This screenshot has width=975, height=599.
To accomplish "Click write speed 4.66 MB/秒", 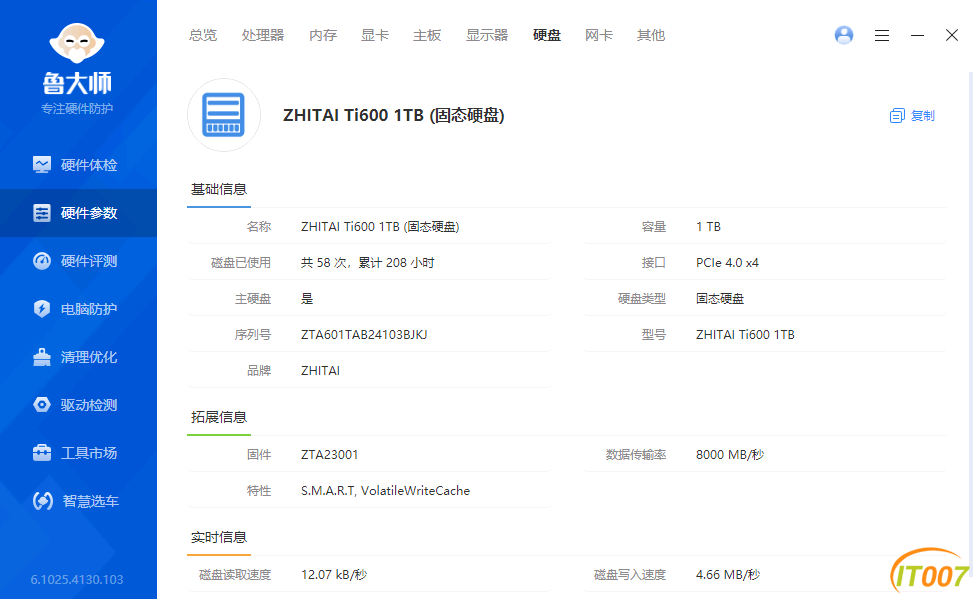I will 728,575.
